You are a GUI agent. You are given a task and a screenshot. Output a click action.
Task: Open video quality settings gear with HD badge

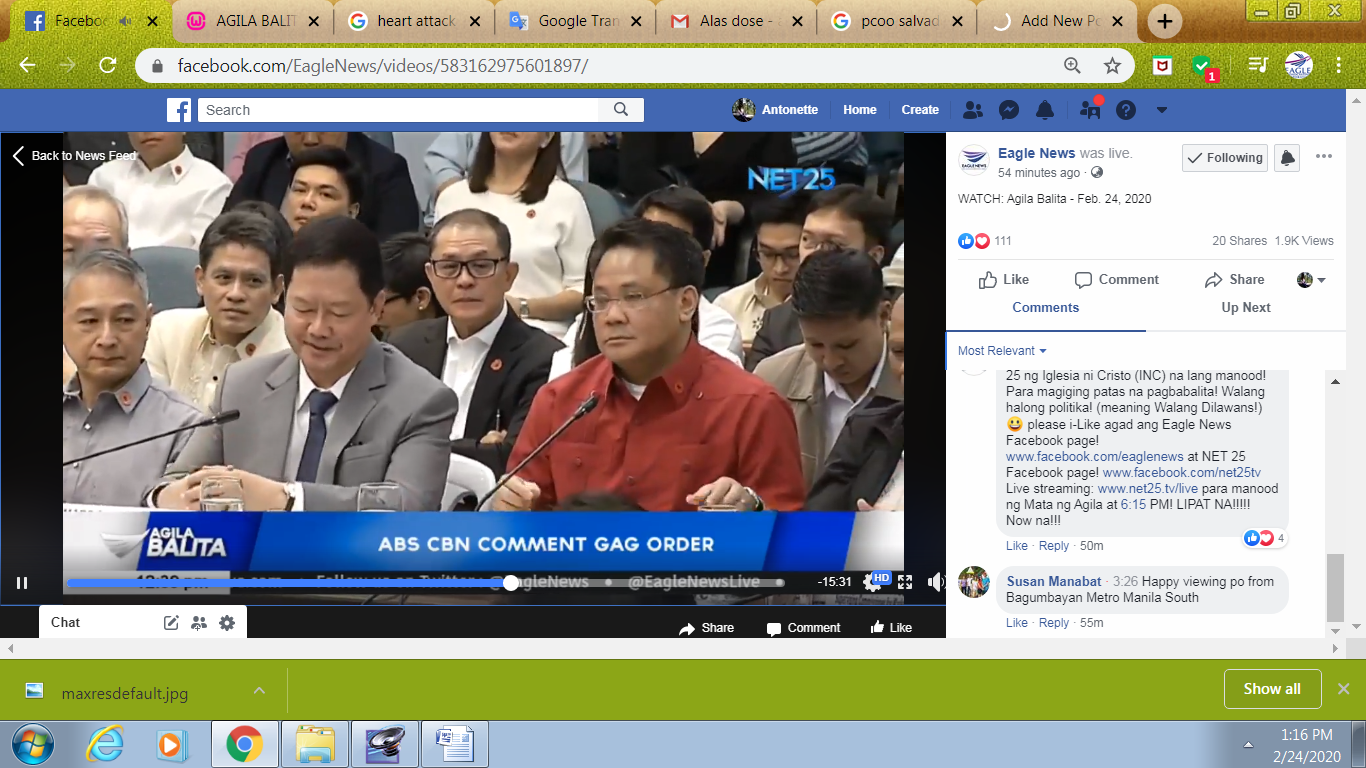[x=873, y=582]
